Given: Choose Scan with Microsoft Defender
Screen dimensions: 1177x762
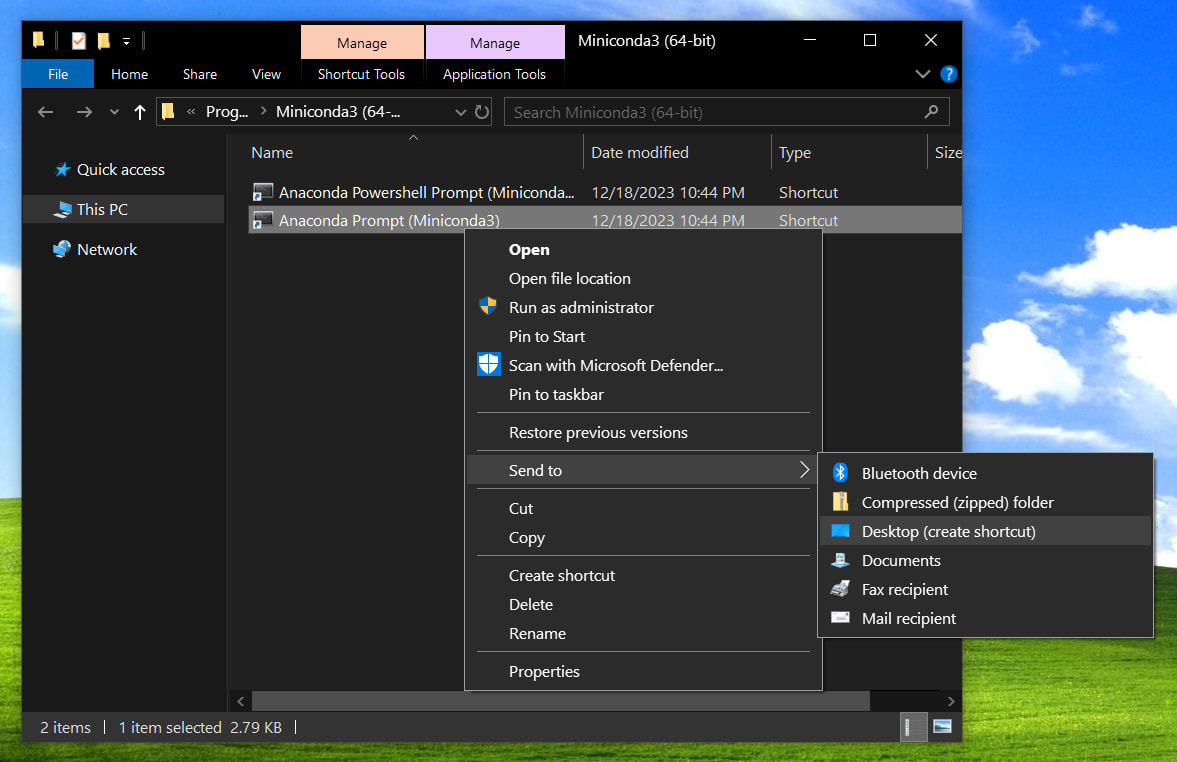Looking at the screenshot, I should pyautogui.click(x=643, y=366).
